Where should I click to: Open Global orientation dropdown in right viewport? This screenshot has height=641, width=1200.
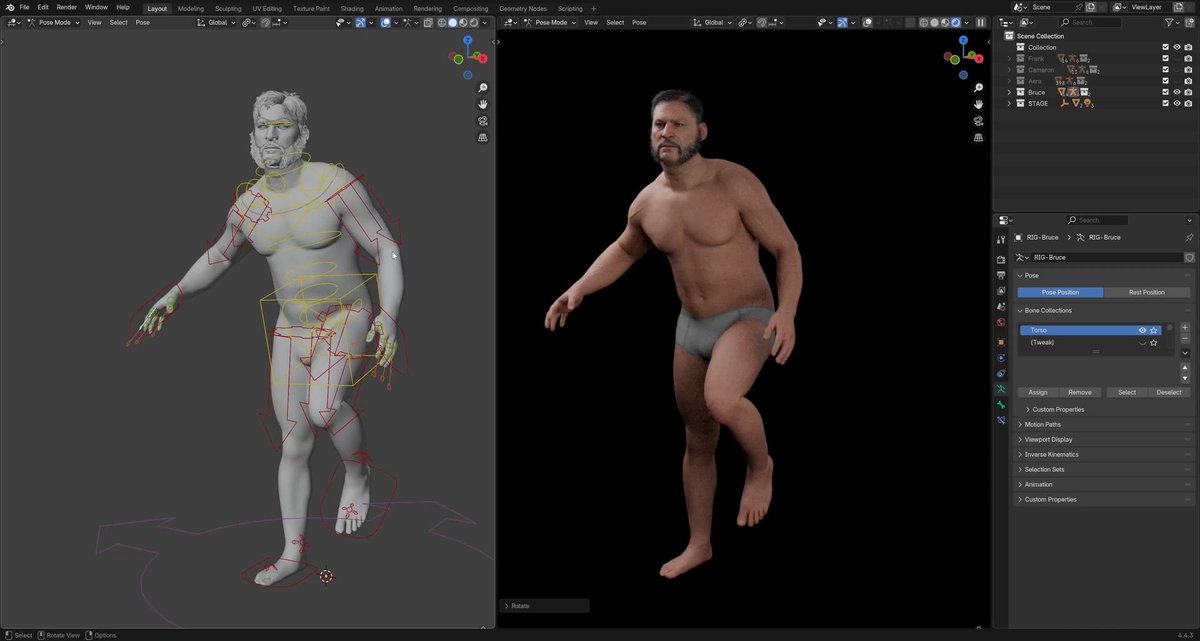714,22
